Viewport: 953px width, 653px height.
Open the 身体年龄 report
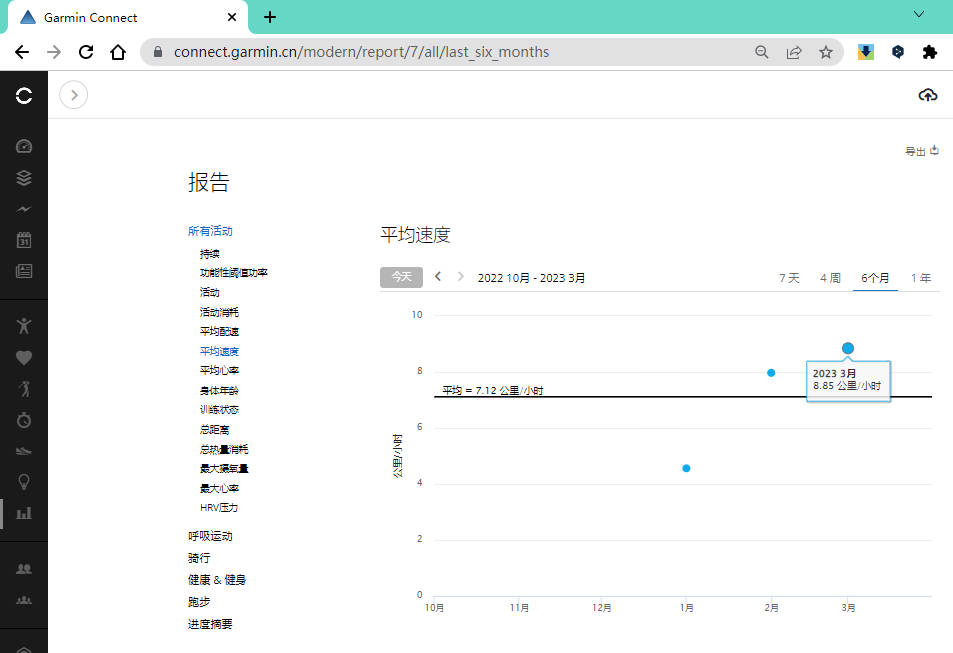pyautogui.click(x=219, y=390)
